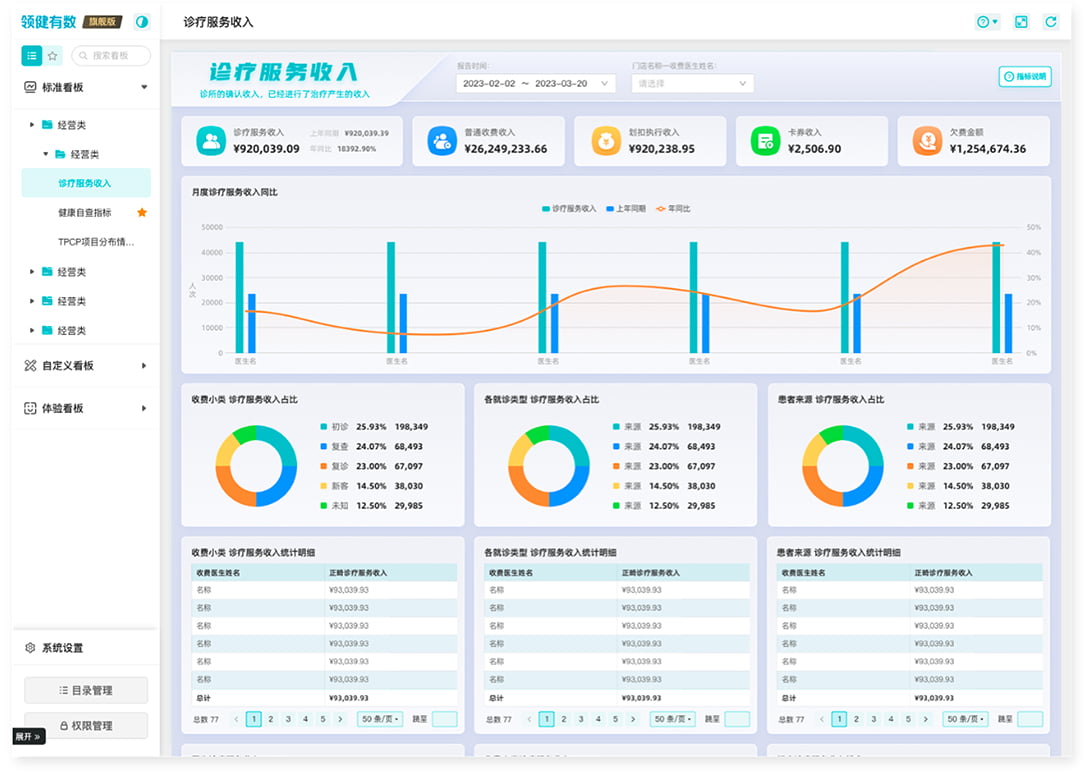1087x778 pixels.
Task: Open the 门店名称 请选择 dropdown
Action: (x=692, y=84)
